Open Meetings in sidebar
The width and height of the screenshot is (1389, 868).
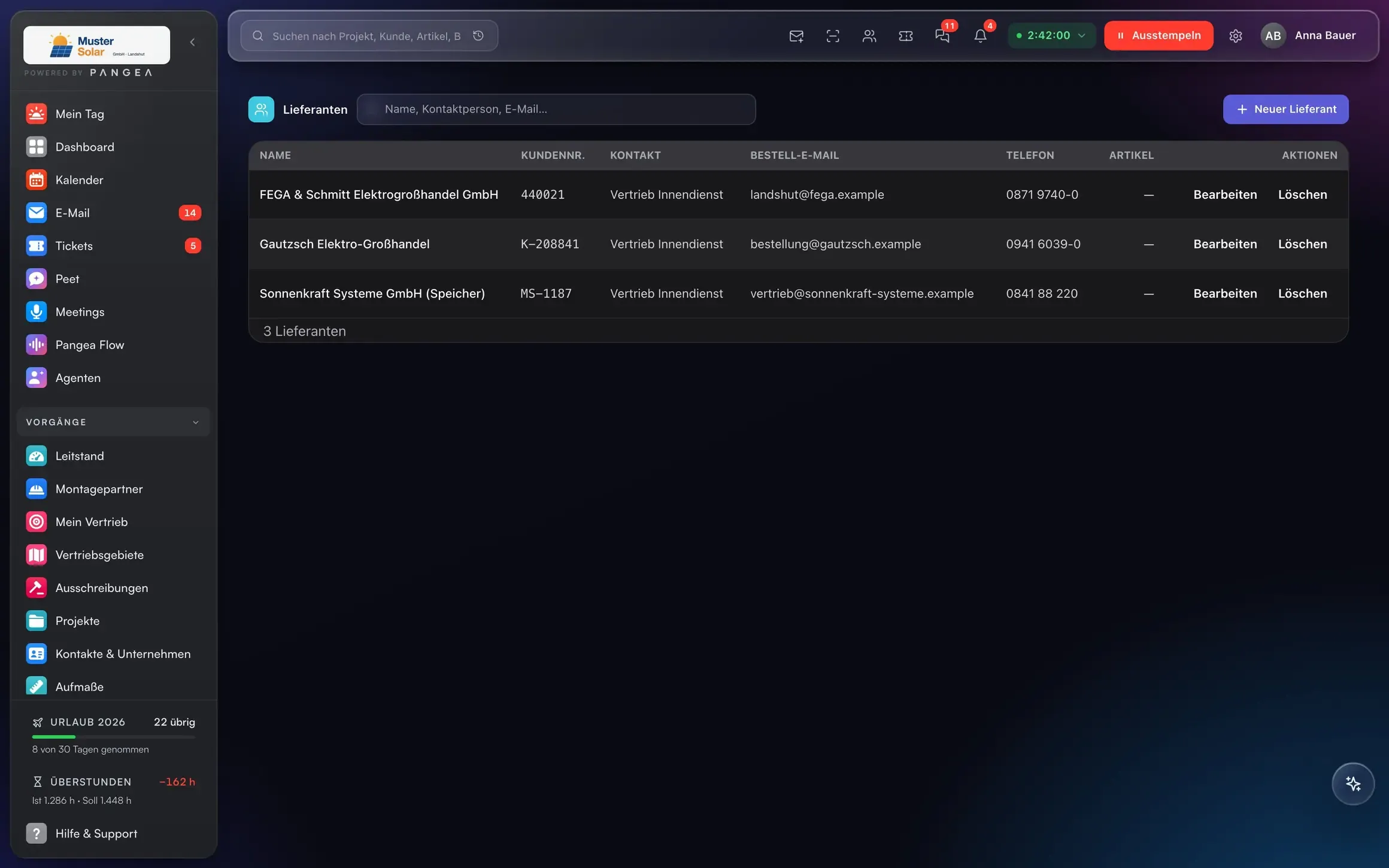tap(113, 311)
